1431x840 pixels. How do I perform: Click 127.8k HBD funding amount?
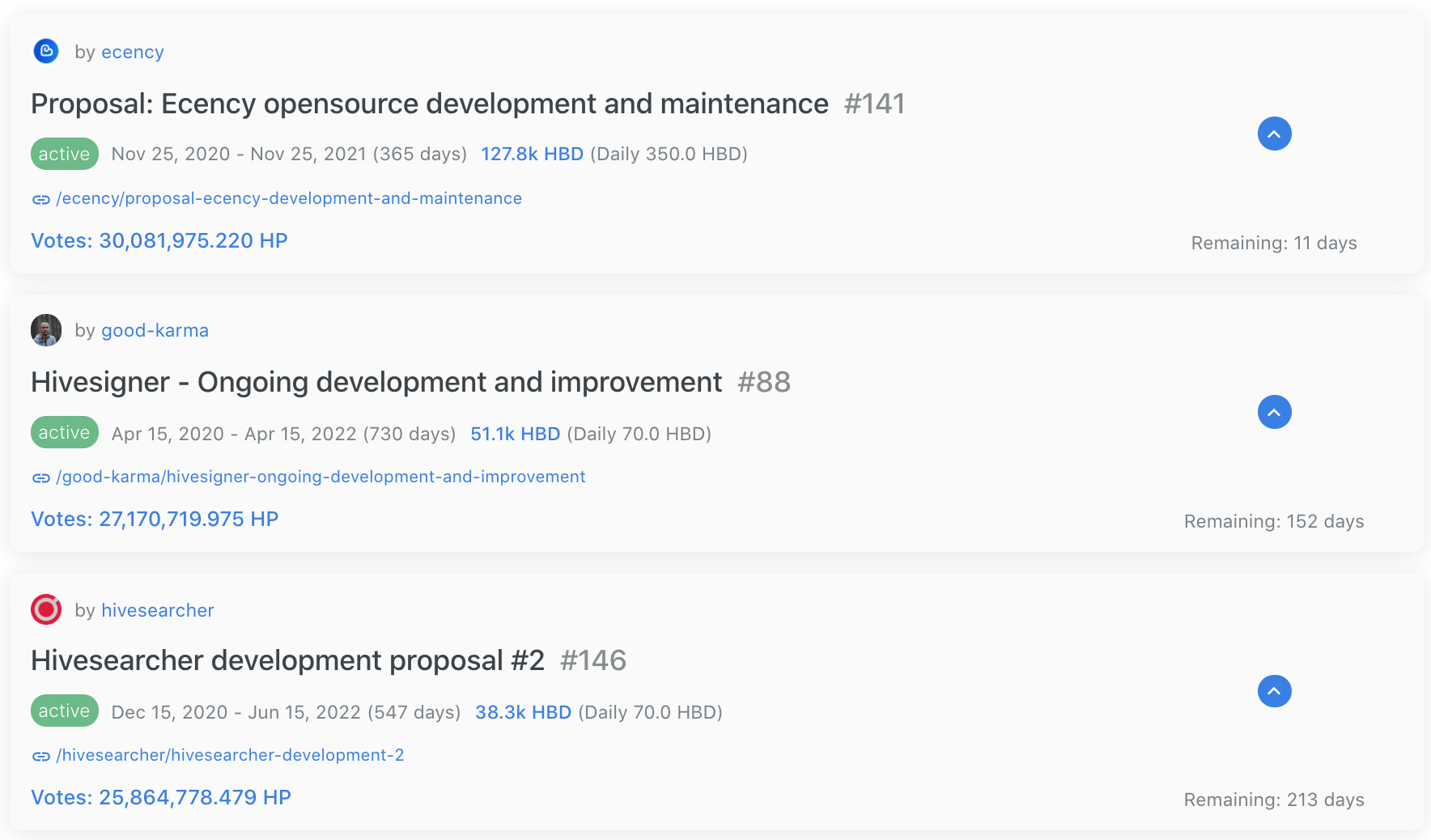pos(532,154)
